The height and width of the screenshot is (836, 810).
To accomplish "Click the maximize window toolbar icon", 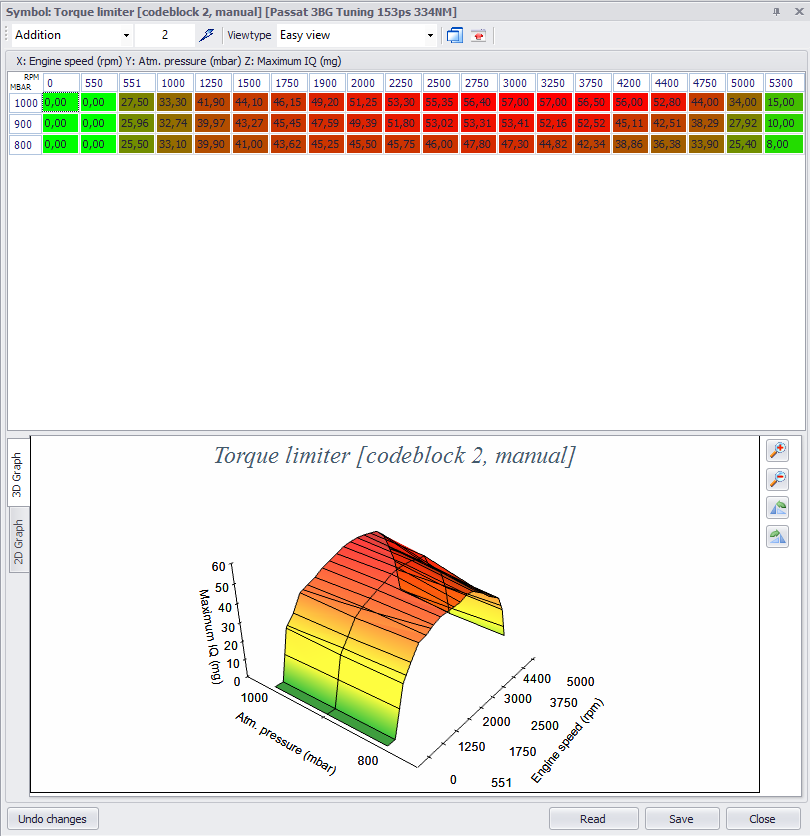I will [454, 35].
